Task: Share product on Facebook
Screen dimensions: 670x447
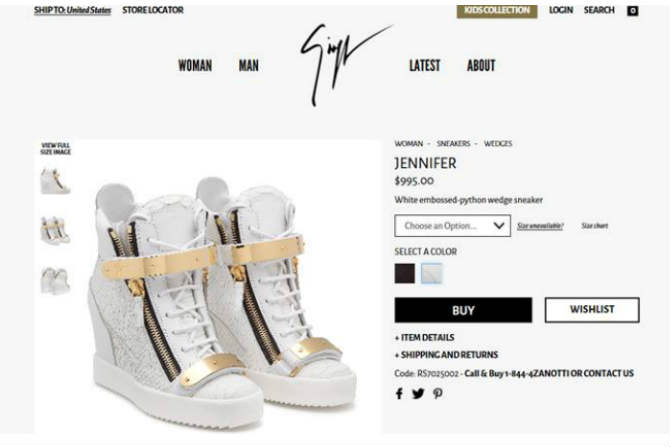Action: 399,393
